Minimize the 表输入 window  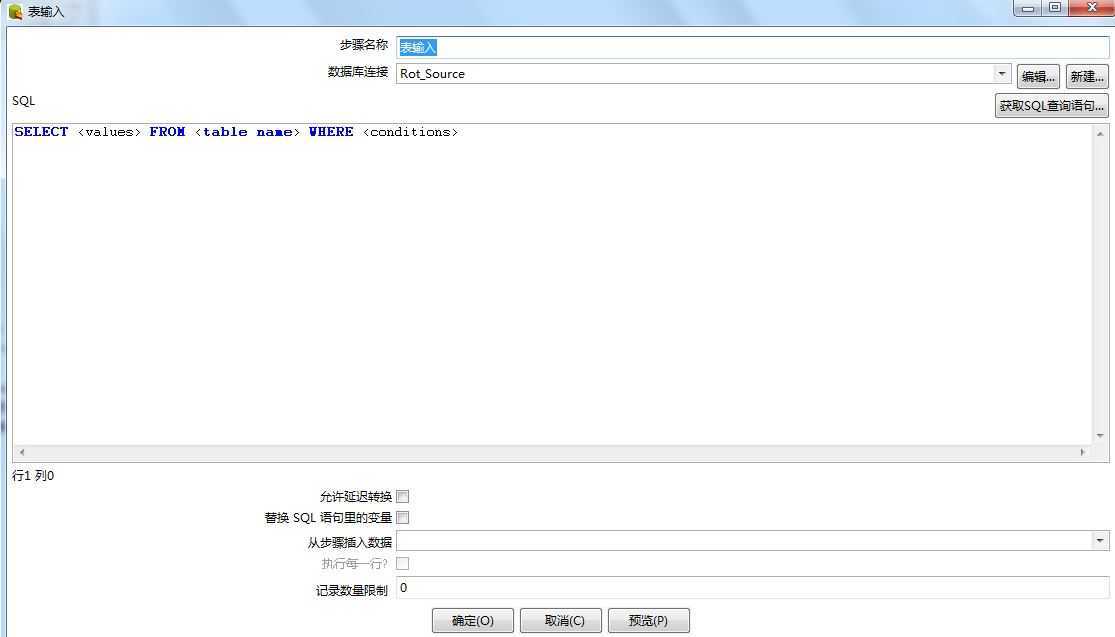point(1028,8)
